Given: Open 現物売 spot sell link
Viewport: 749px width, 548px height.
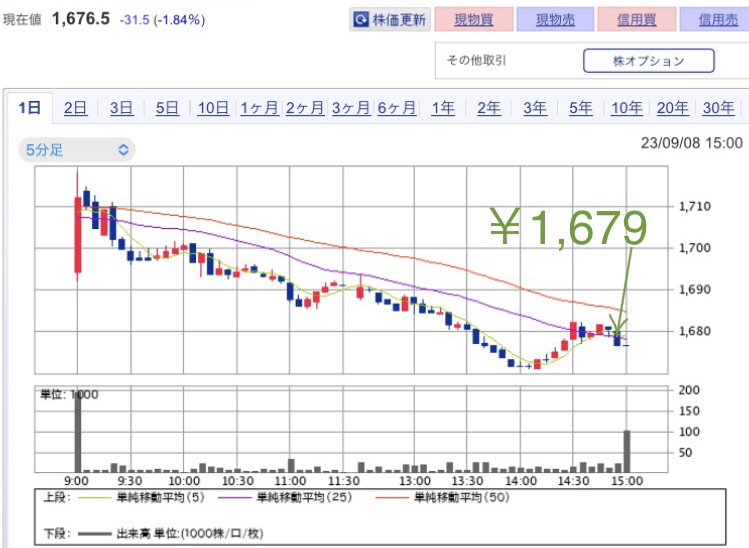Looking at the screenshot, I should (x=555, y=20).
